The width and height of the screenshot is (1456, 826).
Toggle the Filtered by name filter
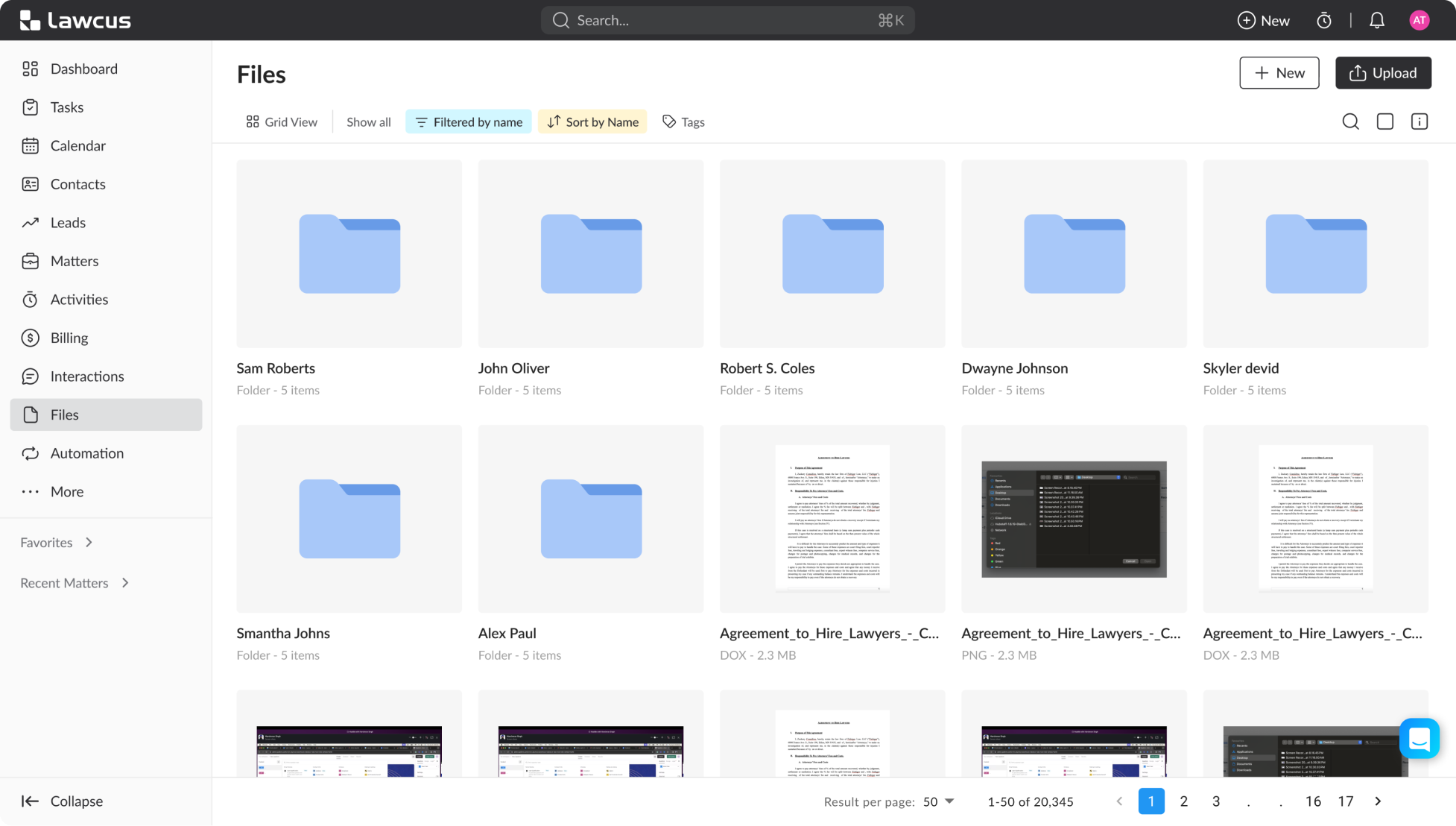469,122
